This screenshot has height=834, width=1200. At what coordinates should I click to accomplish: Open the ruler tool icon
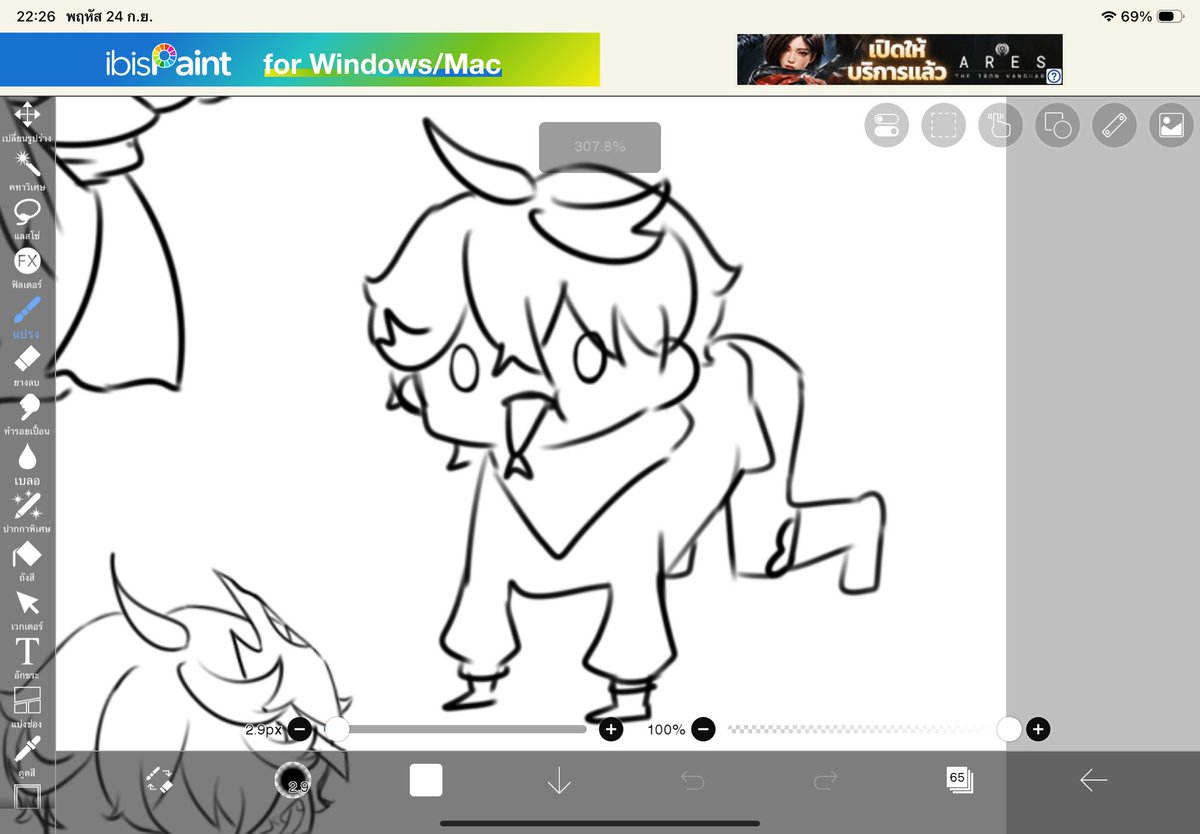coord(1114,125)
